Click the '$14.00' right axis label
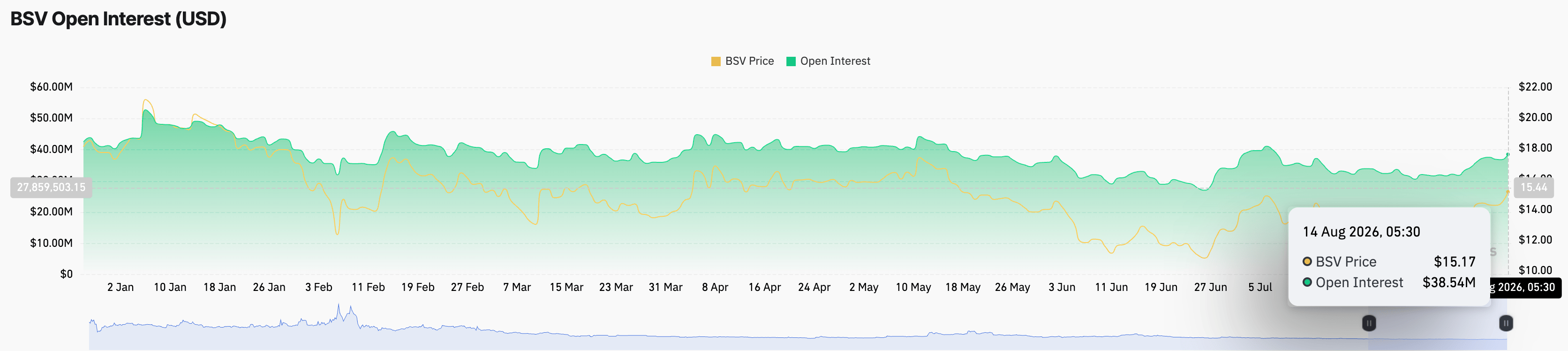1568x351 pixels. tap(1535, 209)
